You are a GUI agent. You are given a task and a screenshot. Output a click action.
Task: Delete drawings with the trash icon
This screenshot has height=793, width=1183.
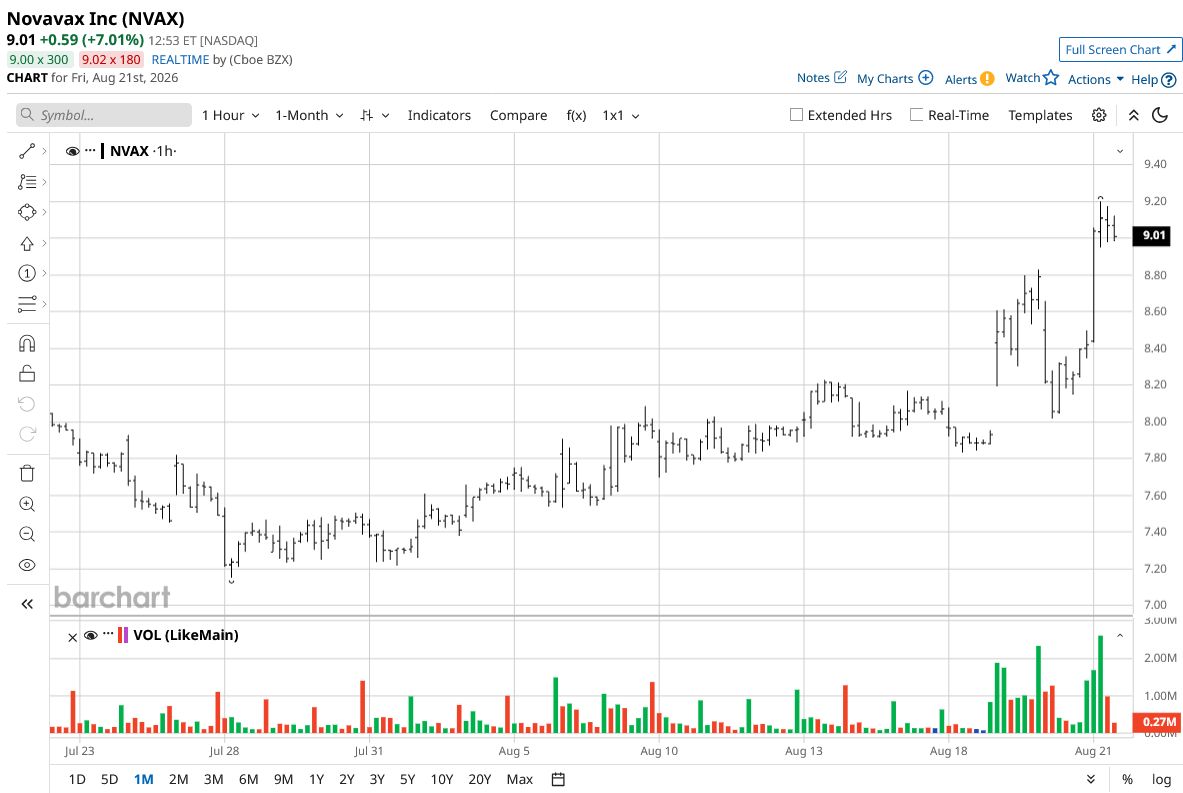[x=27, y=473]
